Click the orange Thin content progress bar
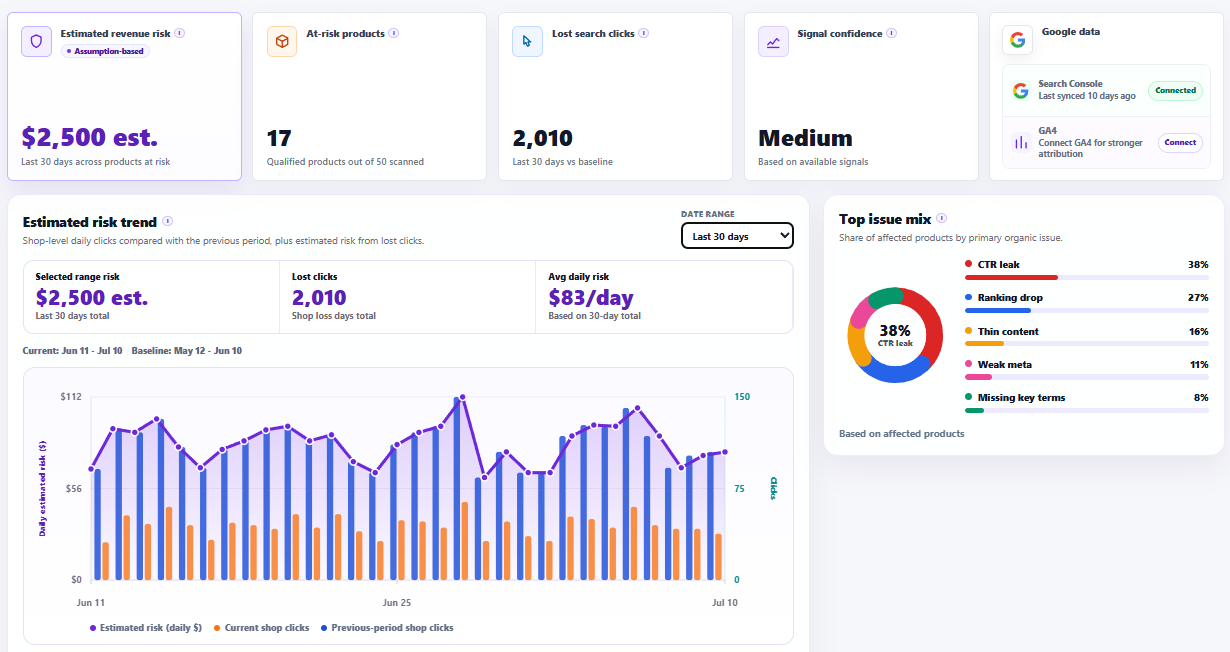 (984, 343)
